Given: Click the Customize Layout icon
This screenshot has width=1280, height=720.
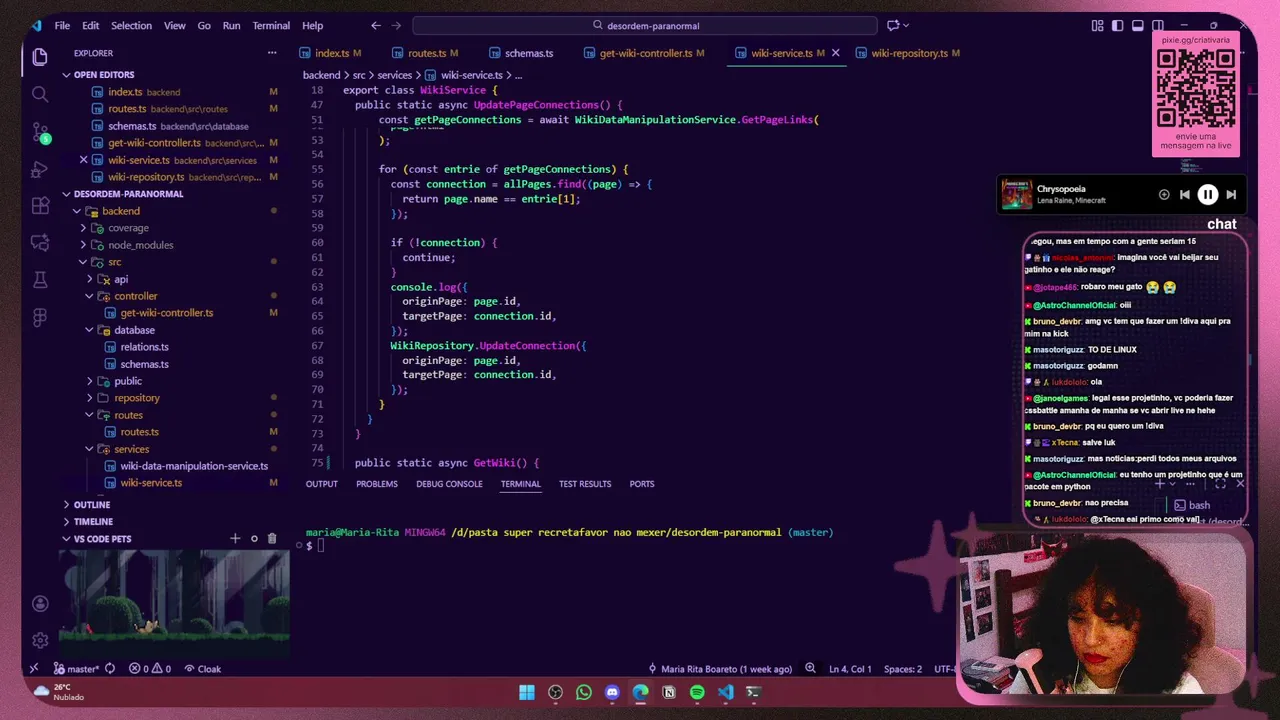Looking at the screenshot, I should point(1098,26).
